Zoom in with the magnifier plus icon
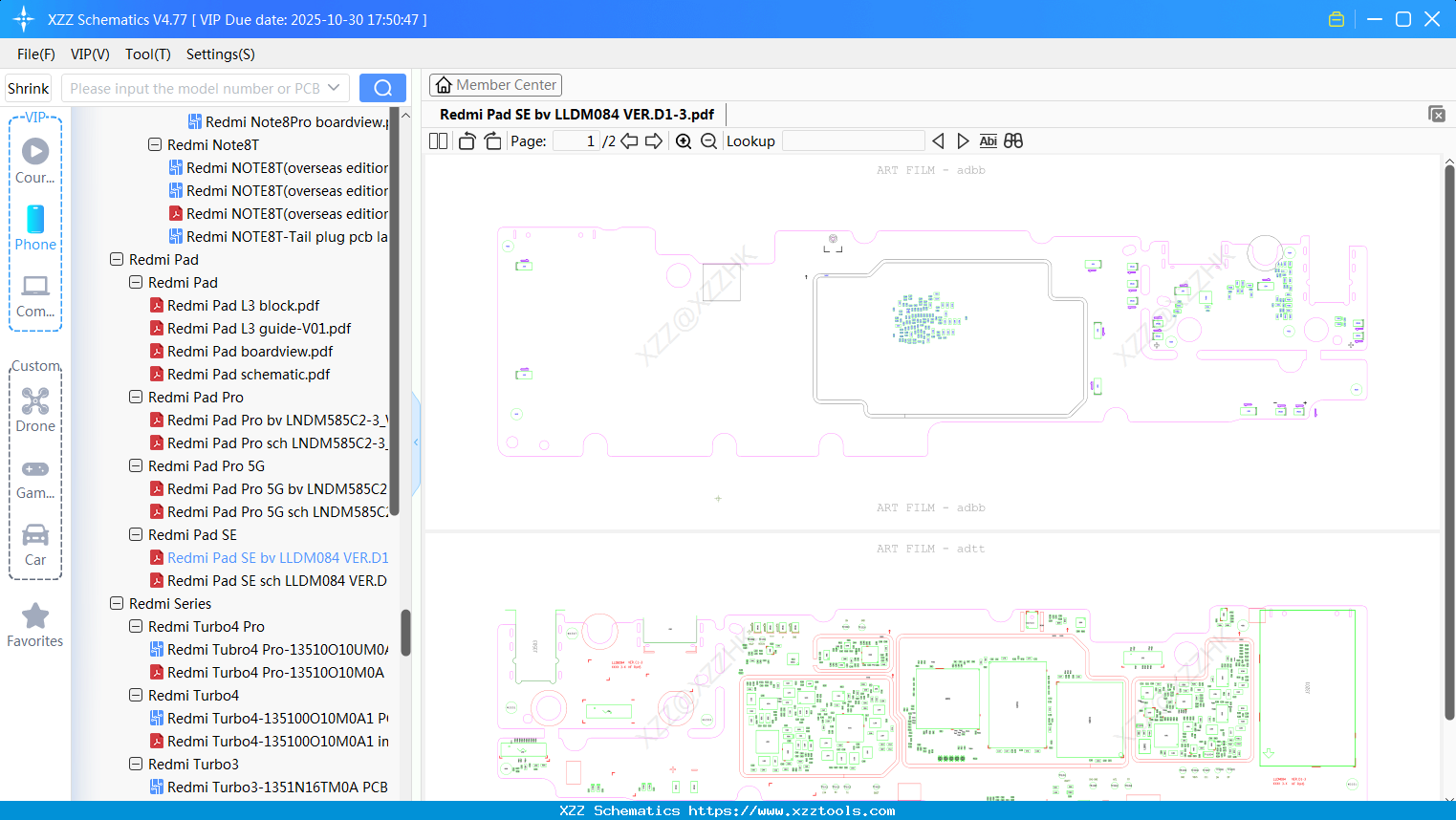 coord(684,141)
